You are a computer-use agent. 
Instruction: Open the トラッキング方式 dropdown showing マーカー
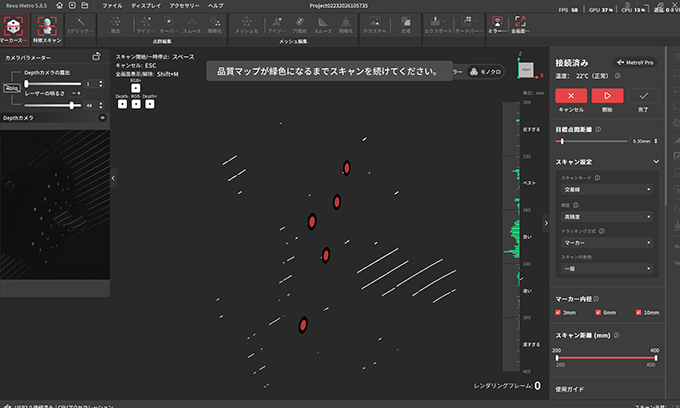coord(606,242)
